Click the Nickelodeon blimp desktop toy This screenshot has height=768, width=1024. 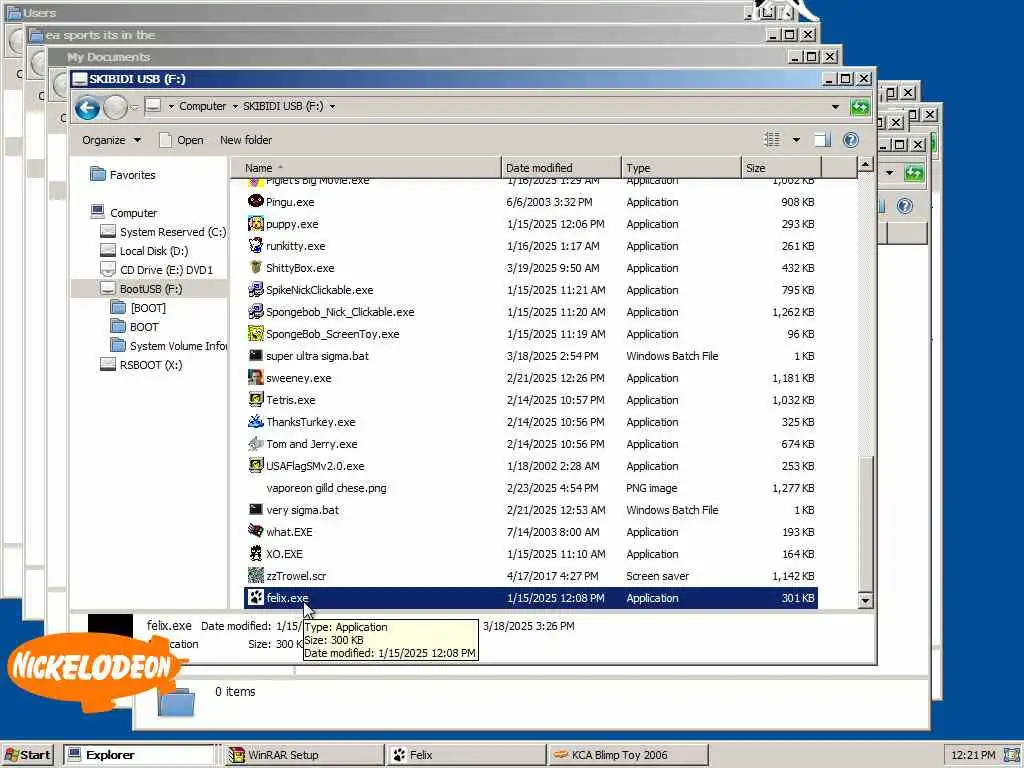pyautogui.click(x=95, y=671)
